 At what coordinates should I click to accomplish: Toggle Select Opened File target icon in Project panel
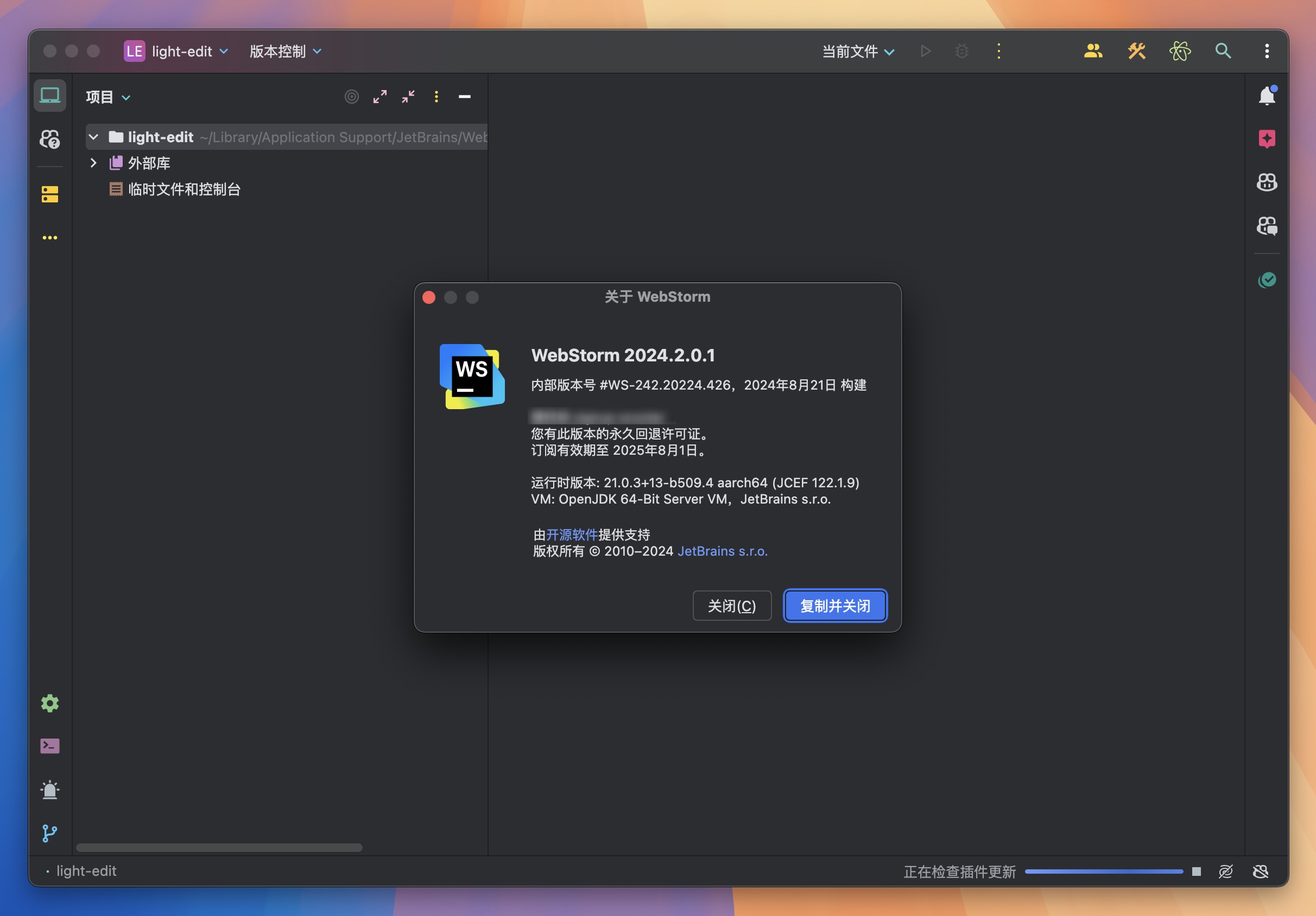351,97
